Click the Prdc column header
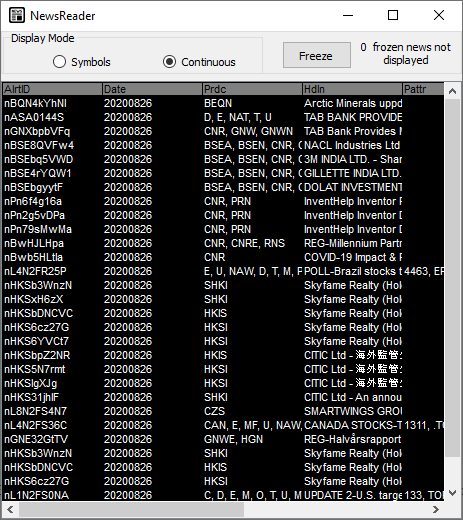 (x=252, y=89)
